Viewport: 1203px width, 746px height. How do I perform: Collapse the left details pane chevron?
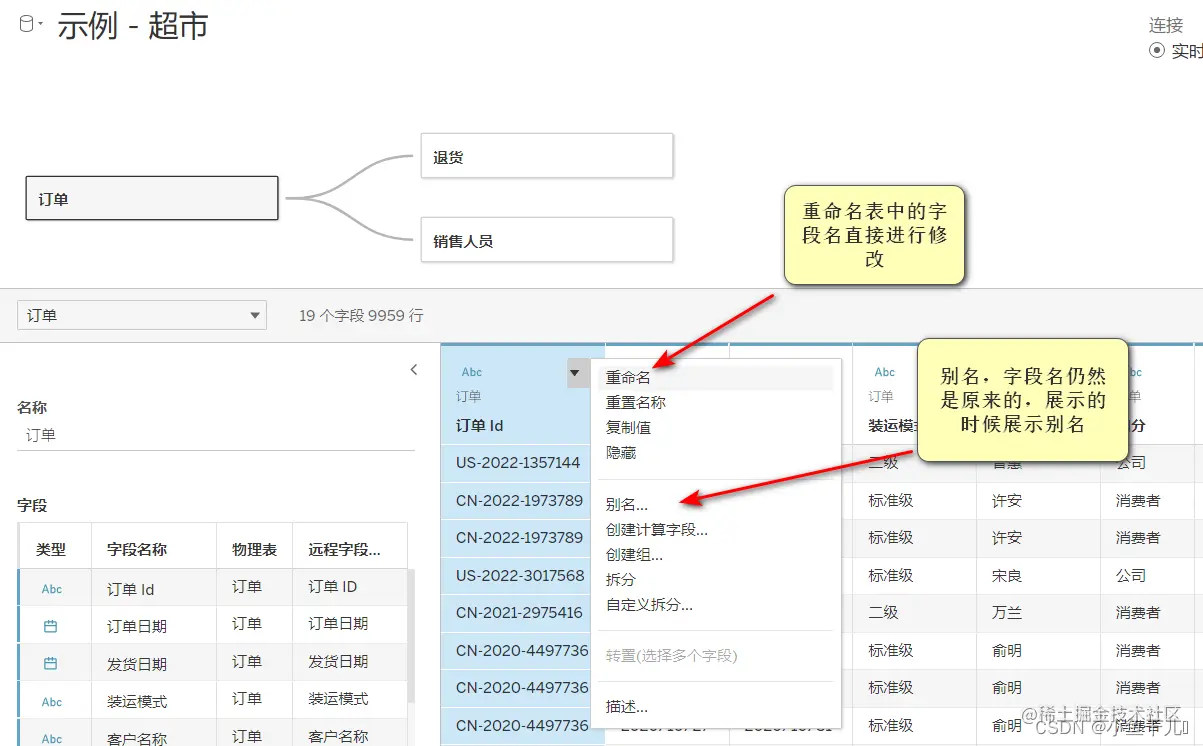pos(414,370)
